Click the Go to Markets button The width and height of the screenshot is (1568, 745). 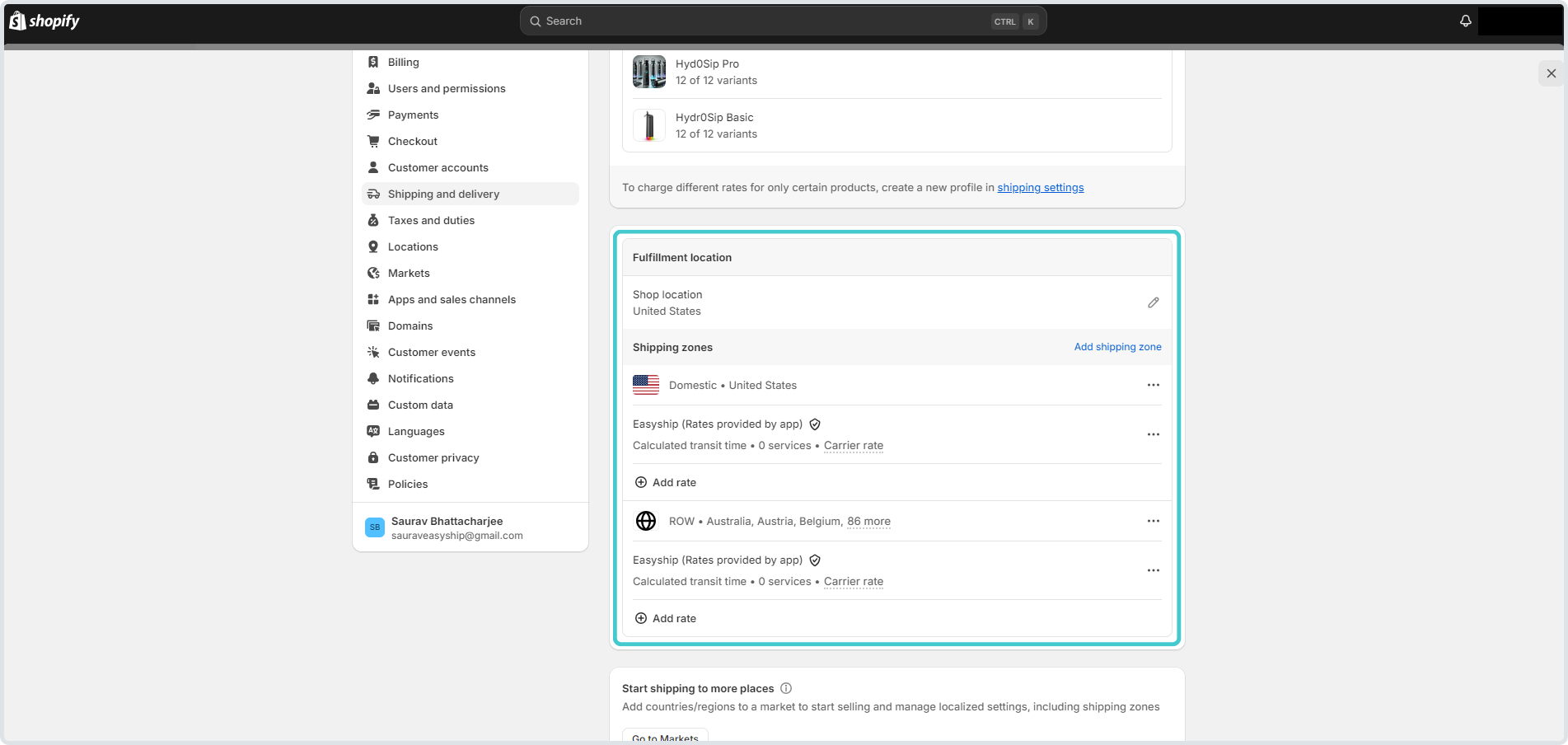[665, 736]
